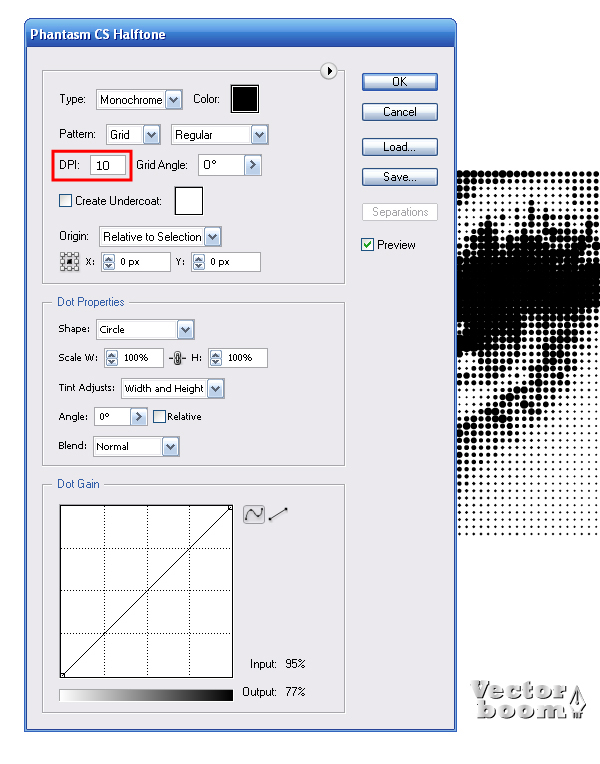Enable the Create Undercoat checkbox

(65, 201)
